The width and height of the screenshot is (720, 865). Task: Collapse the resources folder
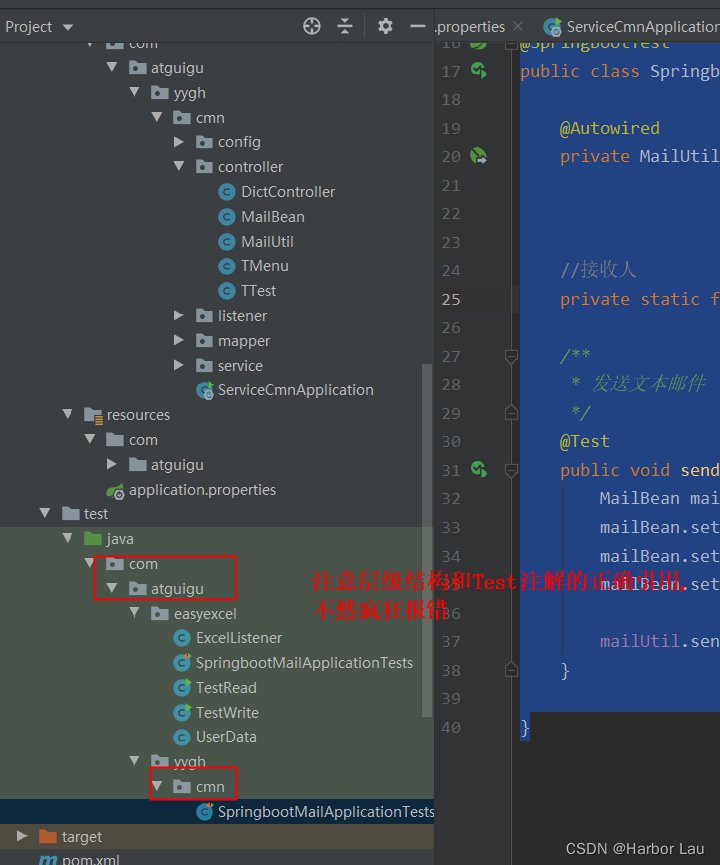68,414
